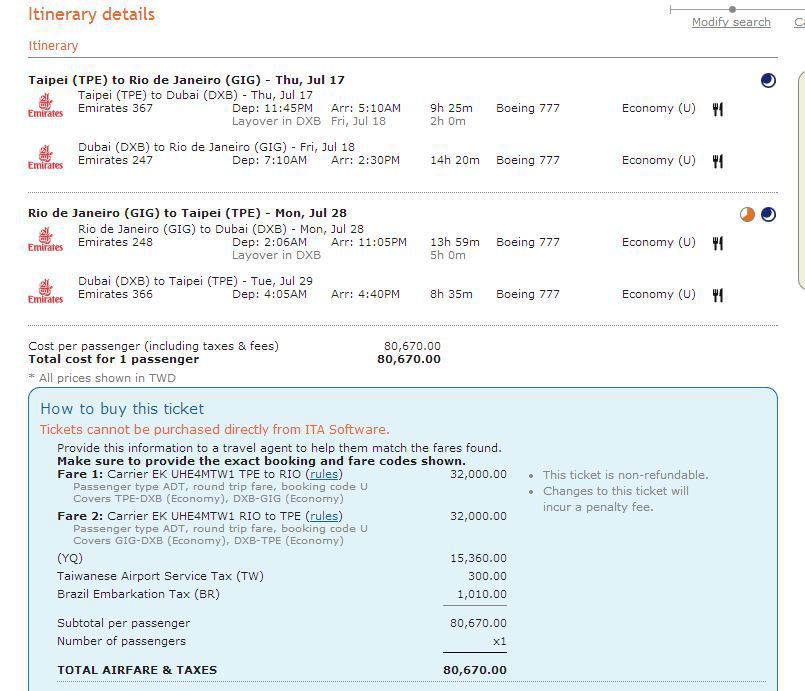Screen dimensions: 805x691
Task: Click 'Dep: 11:45PM' departure time
Action: click(x=273, y=108)
